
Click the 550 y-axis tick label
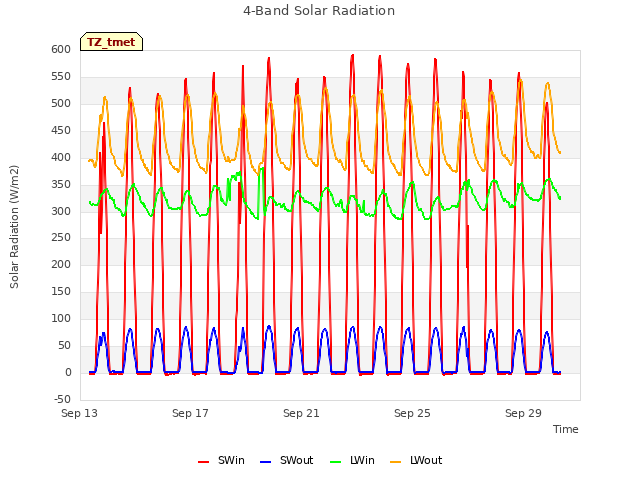pyautogui.click(x=61, y=76)
